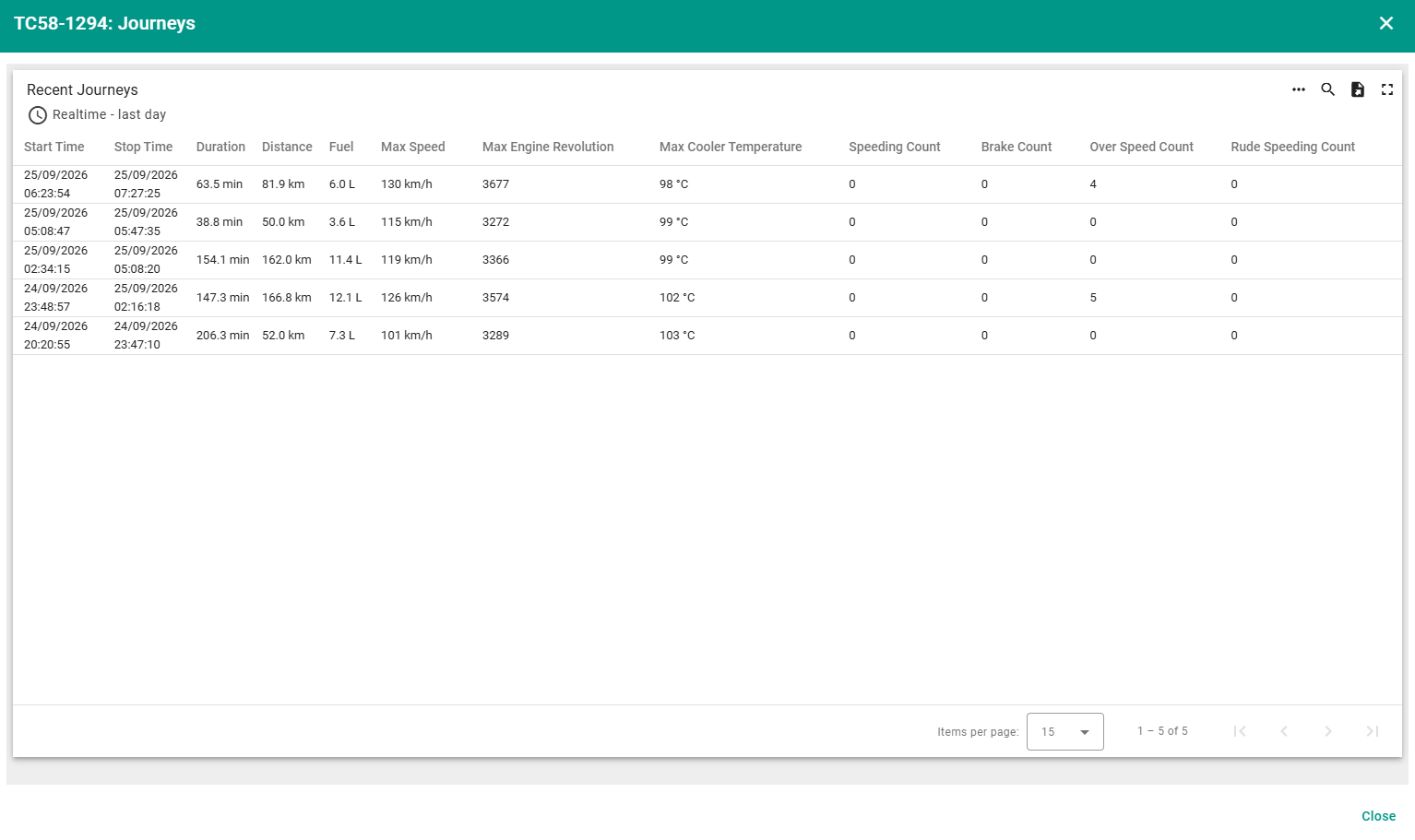
Task: Click the Realtime - last day label
Action: point(110,114)
